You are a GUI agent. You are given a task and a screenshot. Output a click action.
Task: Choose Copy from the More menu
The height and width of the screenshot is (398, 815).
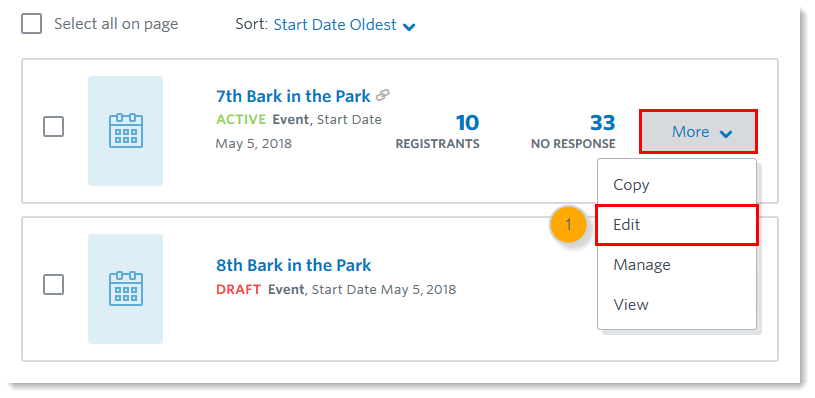(677, 184)
